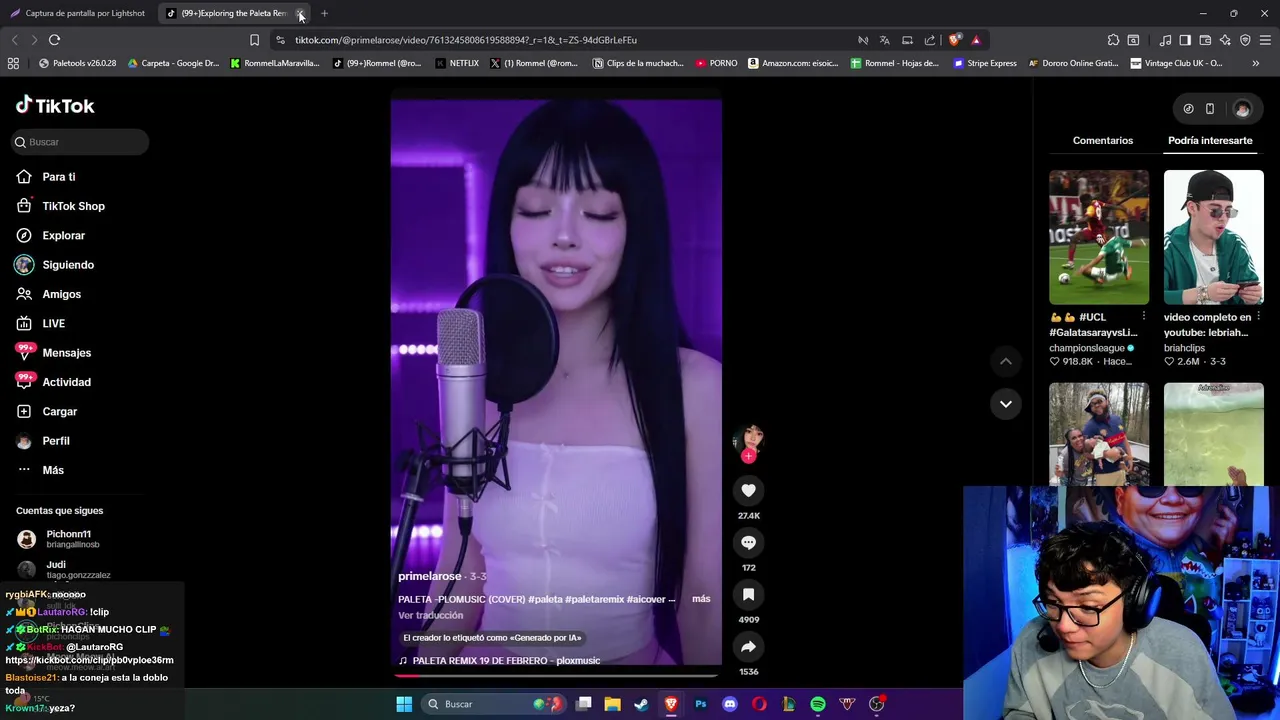Show more bookmarks chevron
1280x720 pixels.
(x=1255, y=63)
